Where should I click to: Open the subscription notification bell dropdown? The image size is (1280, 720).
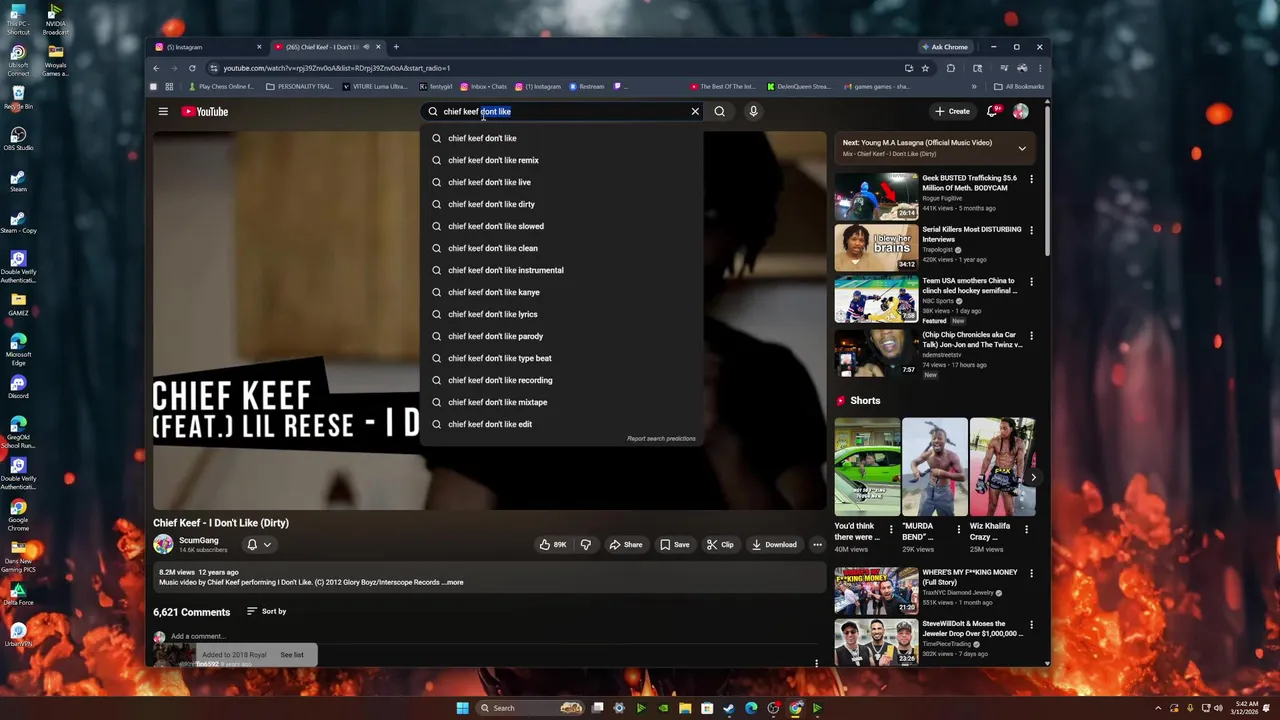(259, 544)
